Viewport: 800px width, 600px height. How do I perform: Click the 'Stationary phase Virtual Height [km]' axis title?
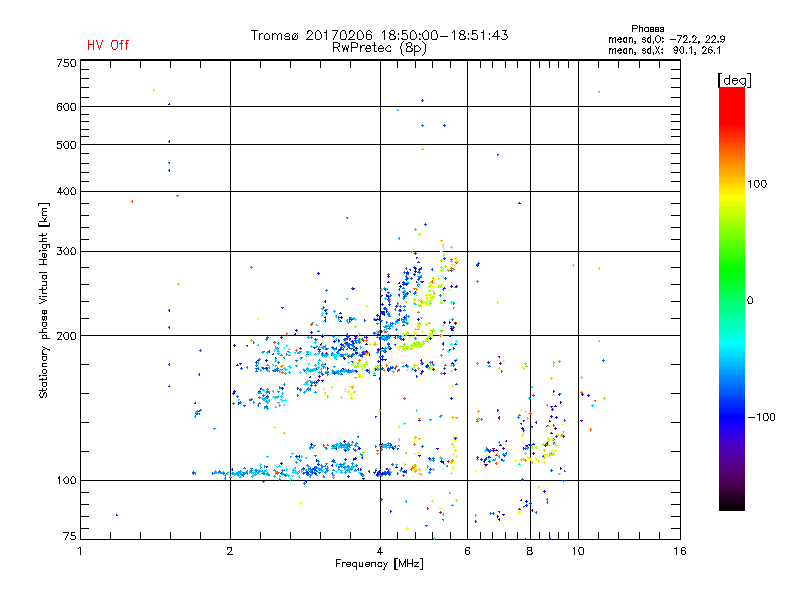44,301
